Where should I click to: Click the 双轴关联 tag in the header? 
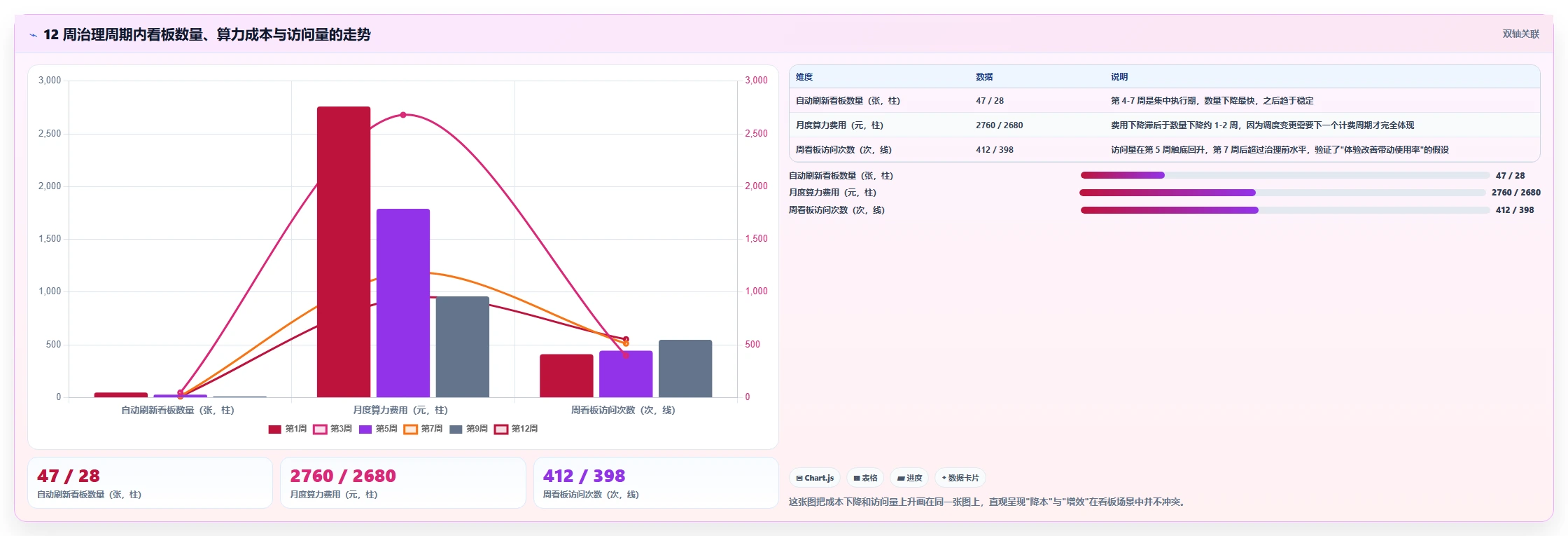[x=1520, y=34]
